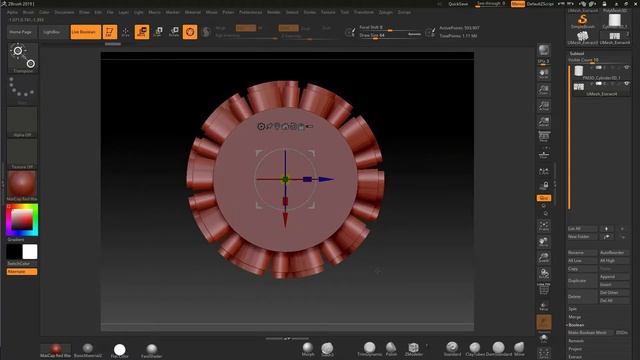Toggle the Live Boolean button
The image size is (640, 360).
pyautogui.click(x=85, y=32)
